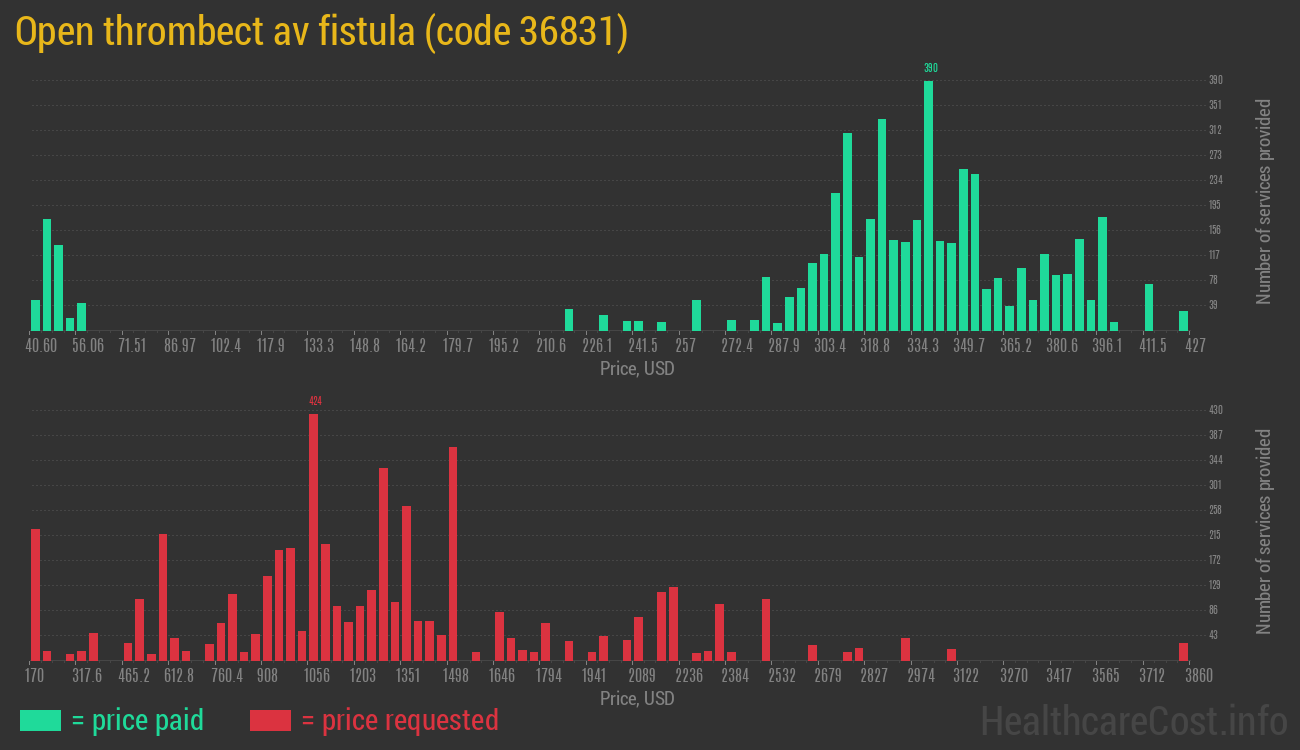
Task: Click the 1056 tick on red chart axis
Action: point(316,676)
